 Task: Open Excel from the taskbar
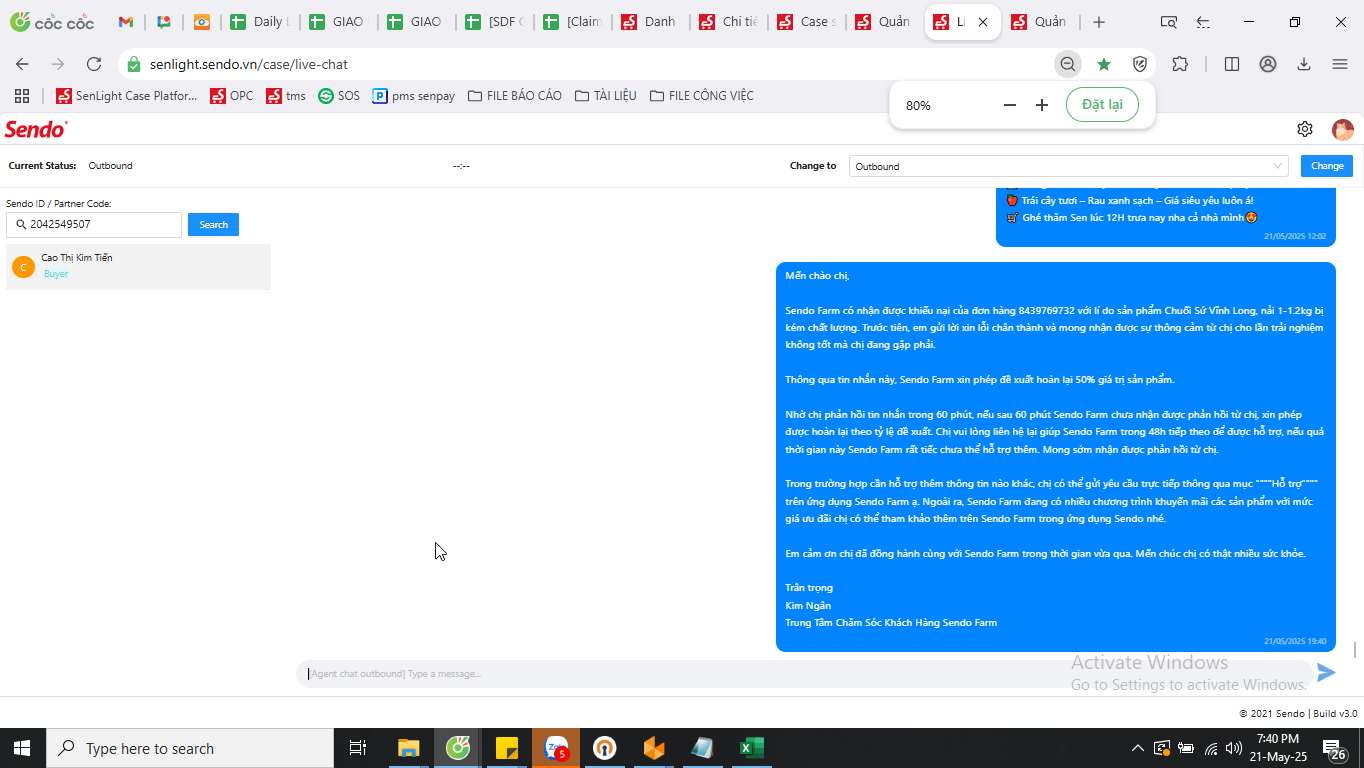pos(751,748)
